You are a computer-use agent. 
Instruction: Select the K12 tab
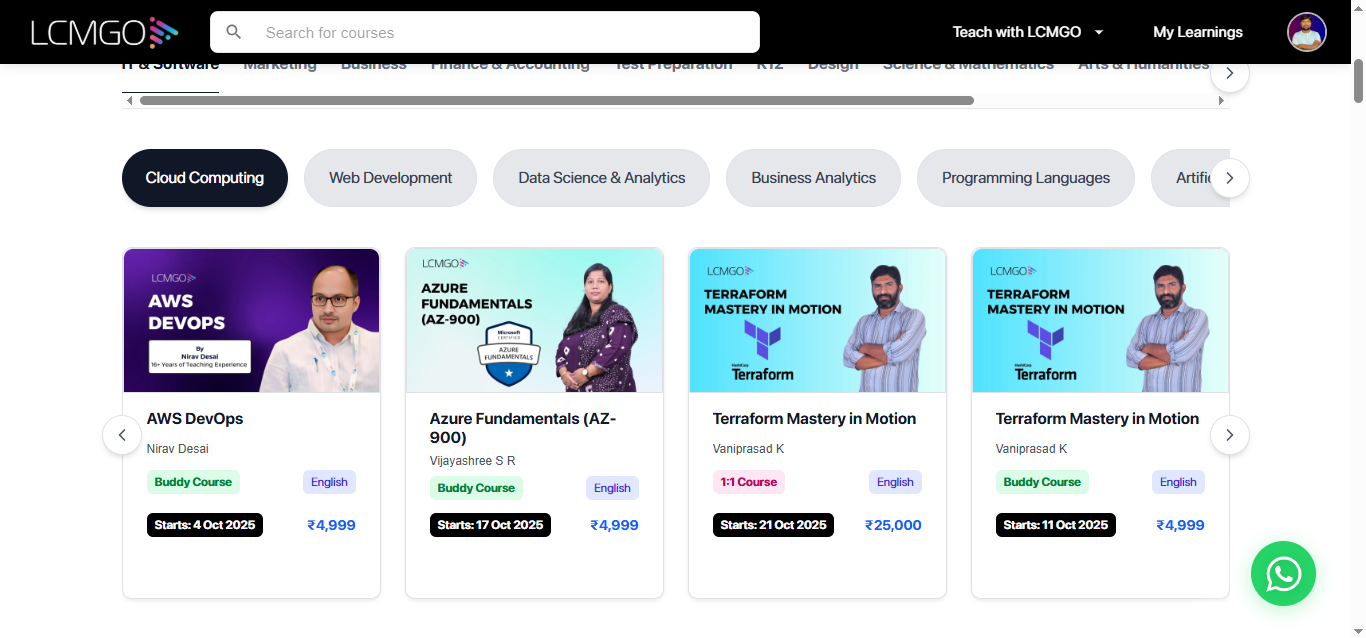(x=770, y=69)
